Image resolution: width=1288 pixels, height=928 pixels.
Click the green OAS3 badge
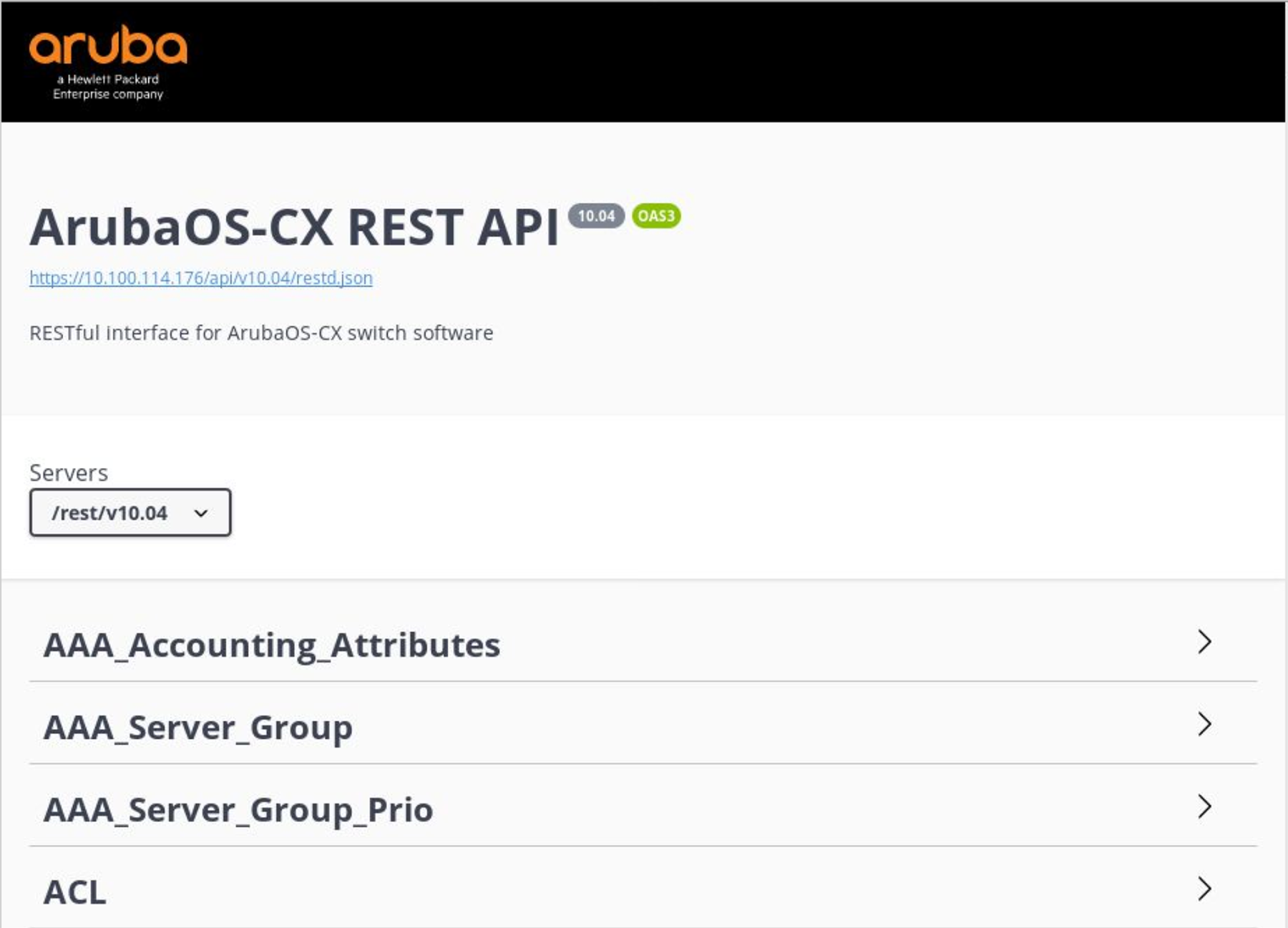[656, 216]
